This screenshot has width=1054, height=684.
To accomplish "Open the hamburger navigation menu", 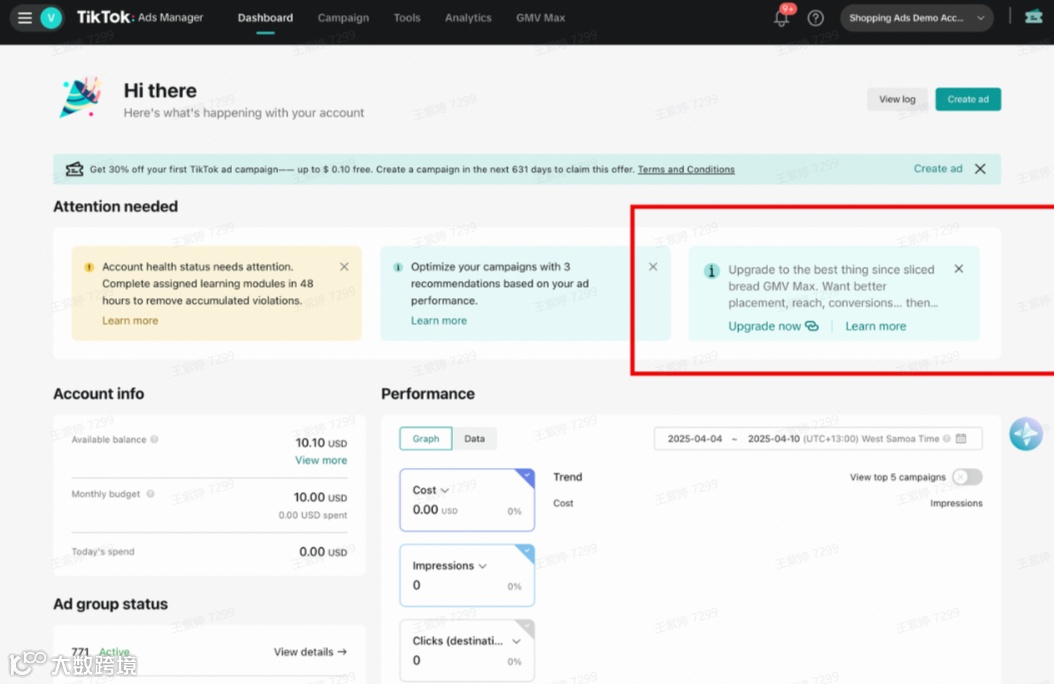I will [x=25, y=17].
